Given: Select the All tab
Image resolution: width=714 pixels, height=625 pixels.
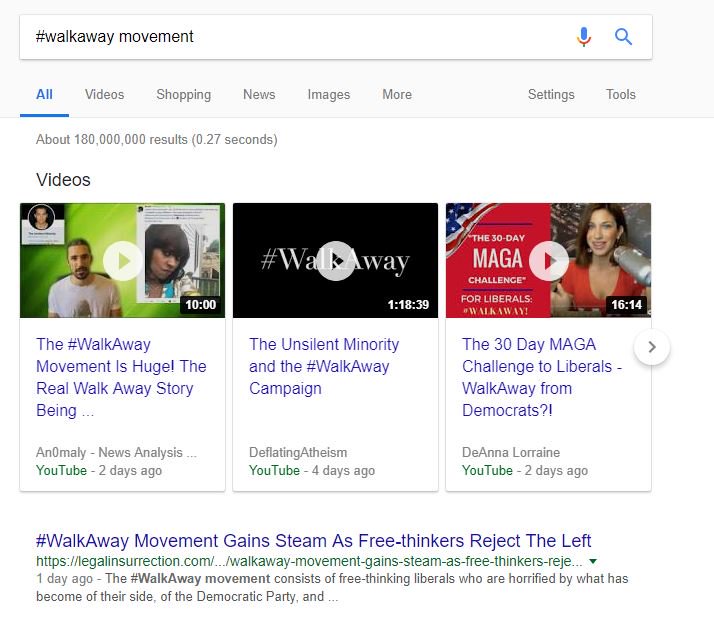Looking at the screenshot, I should click(44, 94).
